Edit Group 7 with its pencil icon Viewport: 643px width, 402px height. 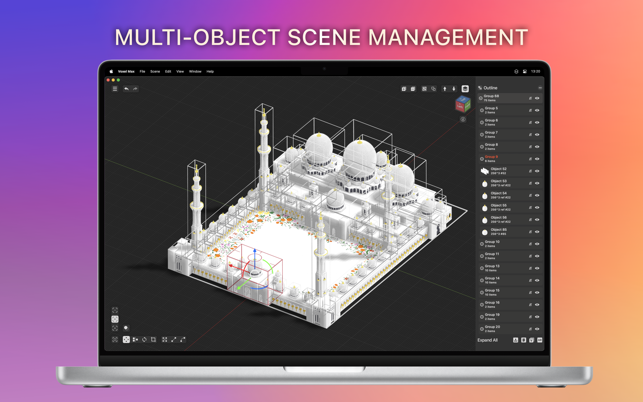coord(530,135)
